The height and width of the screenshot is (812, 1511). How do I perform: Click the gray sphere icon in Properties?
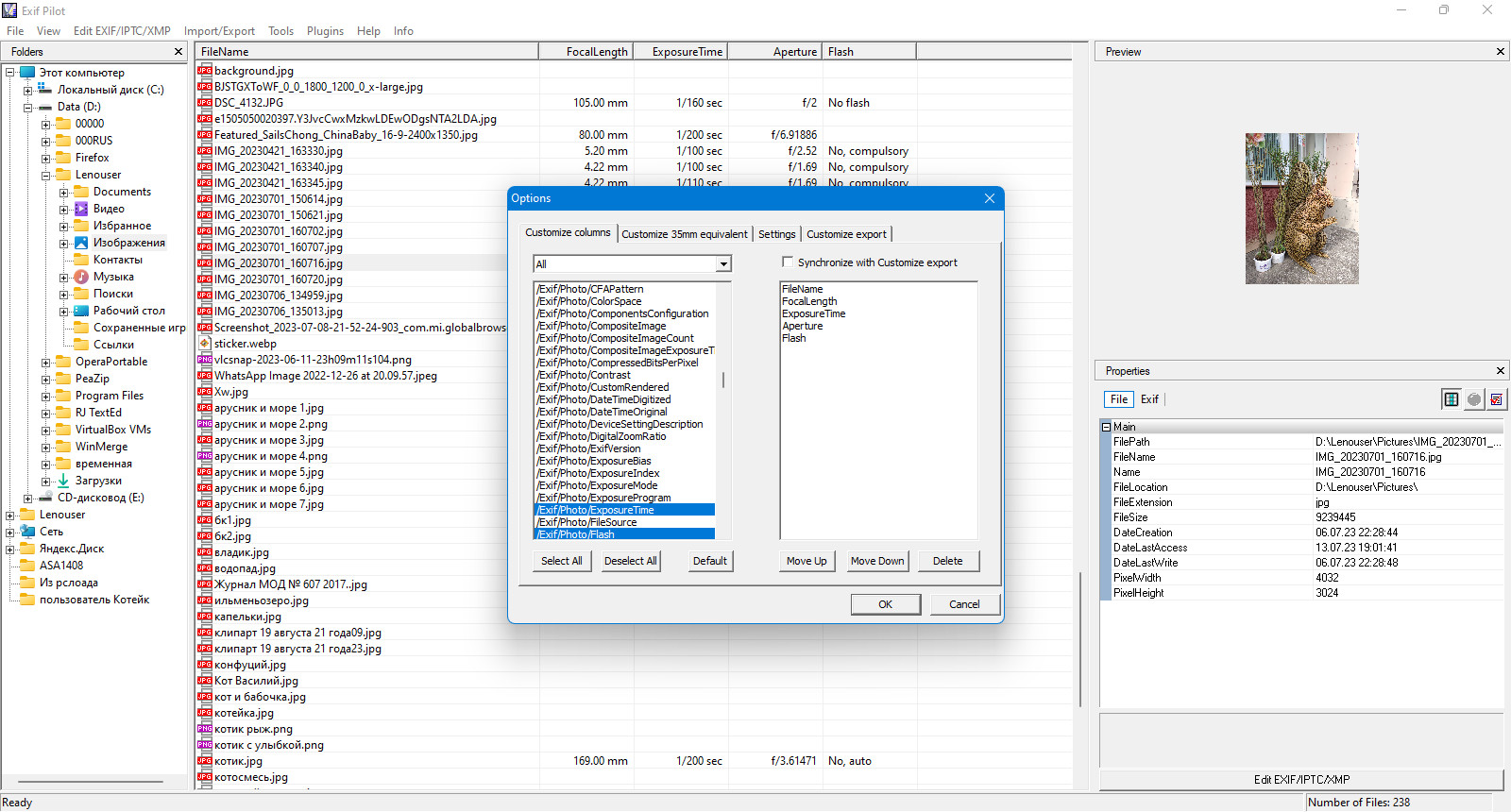(1474, 399)
